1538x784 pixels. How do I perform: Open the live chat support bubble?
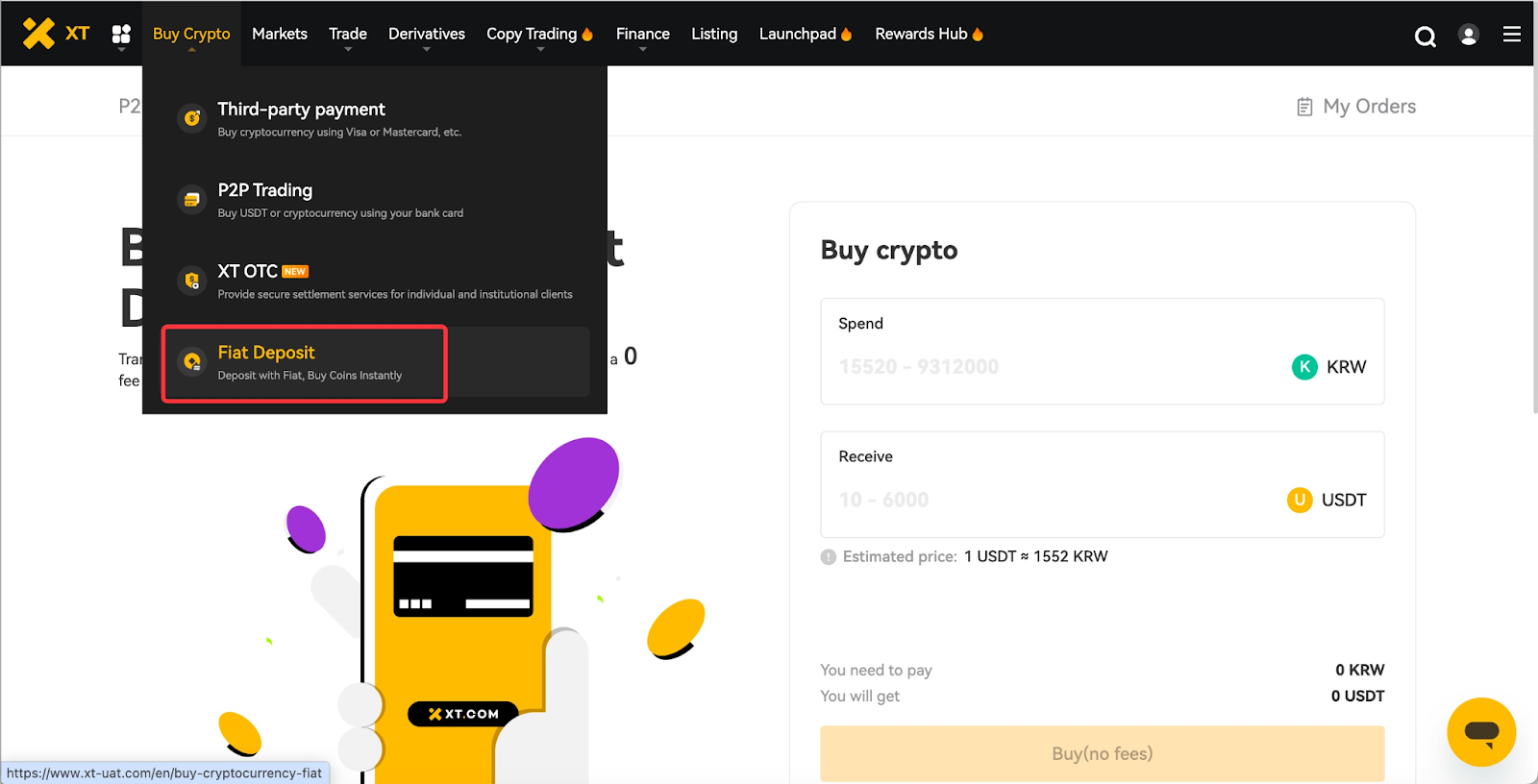point(1480,732)
